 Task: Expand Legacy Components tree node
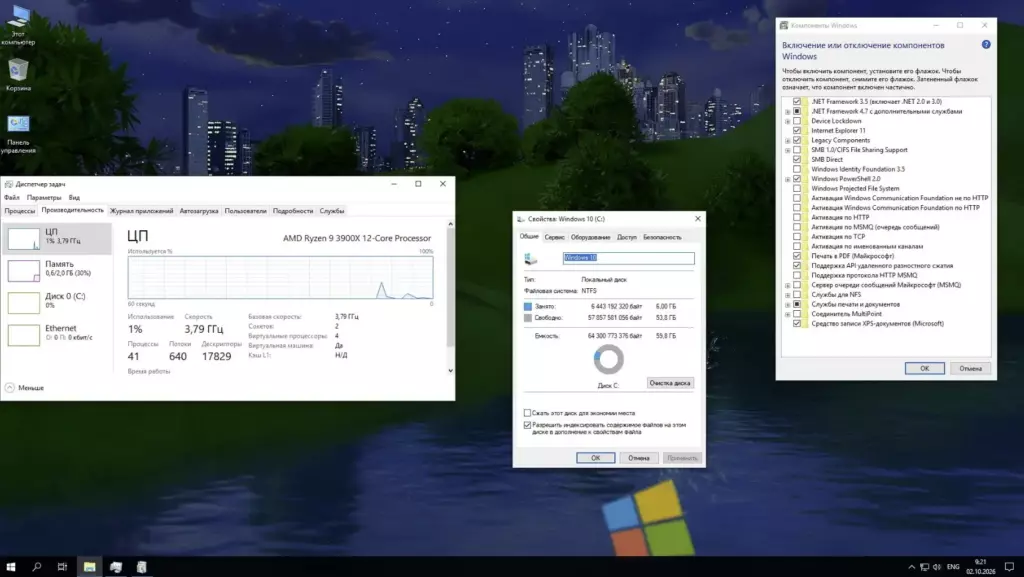(x=788, y=140)
